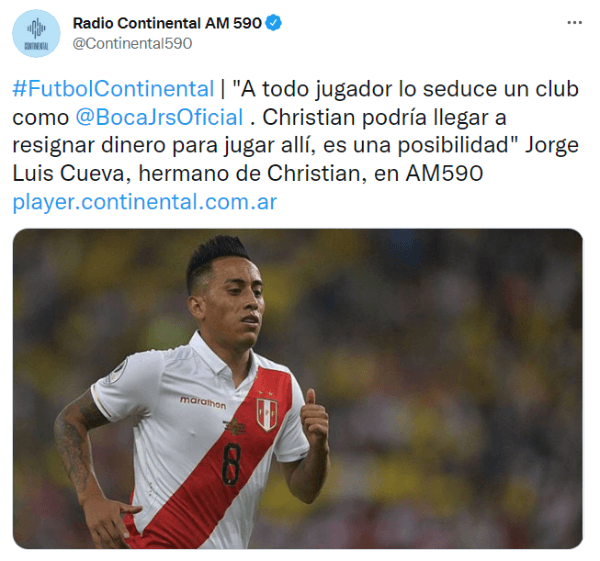Viewport: 600px width, 561px height.
Task: Click the @Continental590 handle
Action: pyautogui.click(x=132, y=43)
